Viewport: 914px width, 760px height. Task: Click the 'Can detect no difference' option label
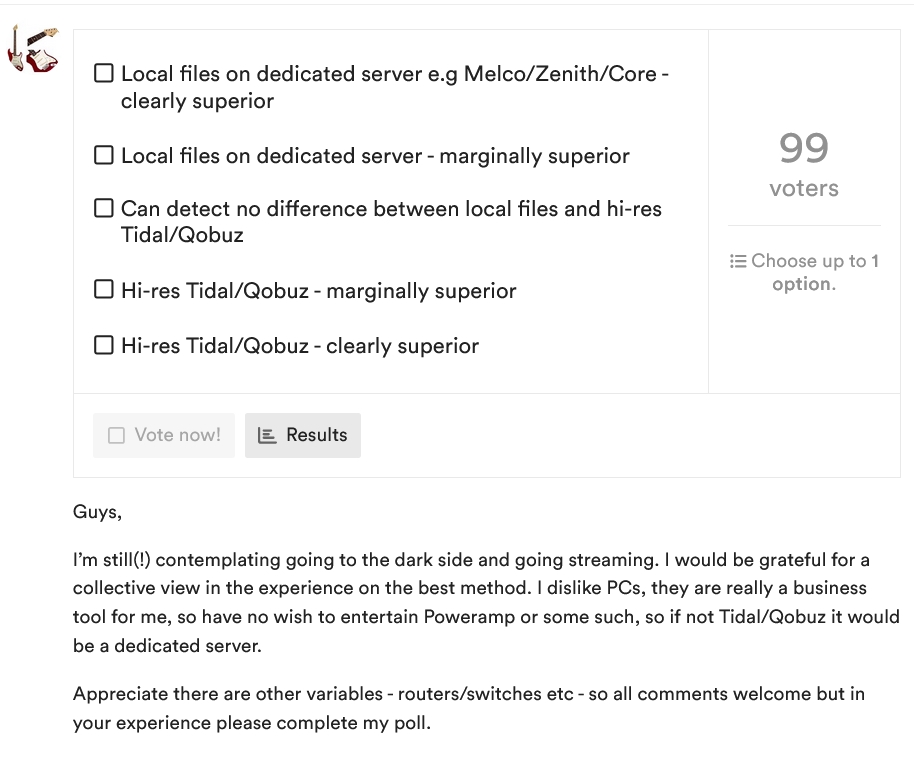(391, 222)
